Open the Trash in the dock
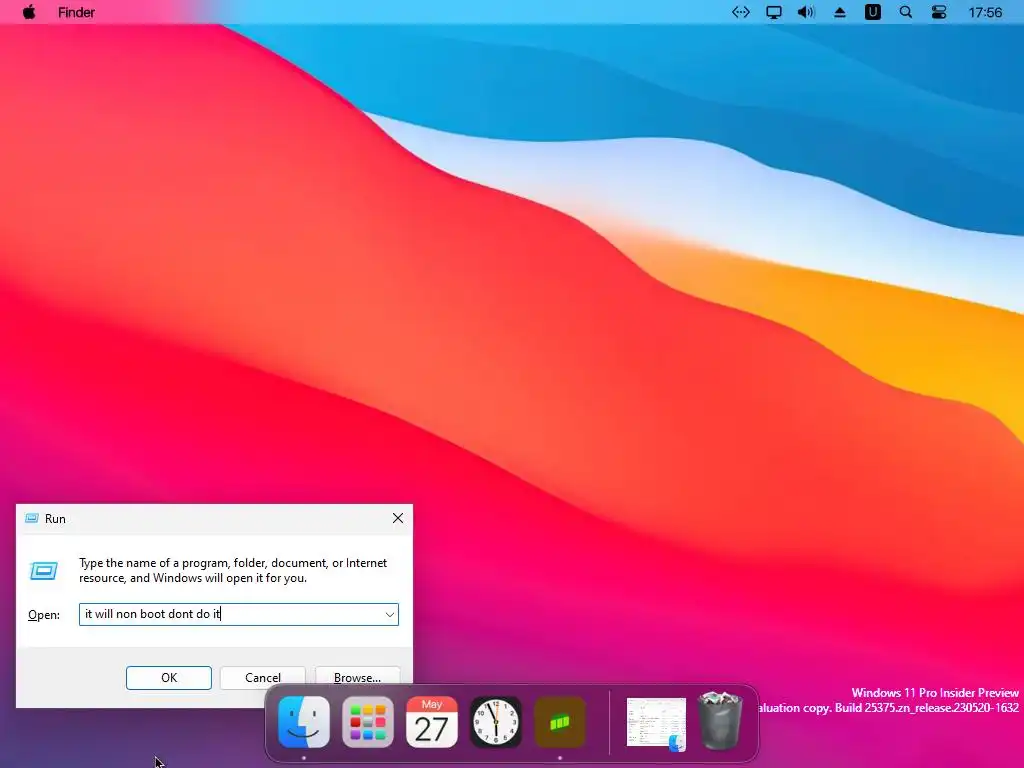Viewport: 1024px width, 768px height. (x=720, y=721)
